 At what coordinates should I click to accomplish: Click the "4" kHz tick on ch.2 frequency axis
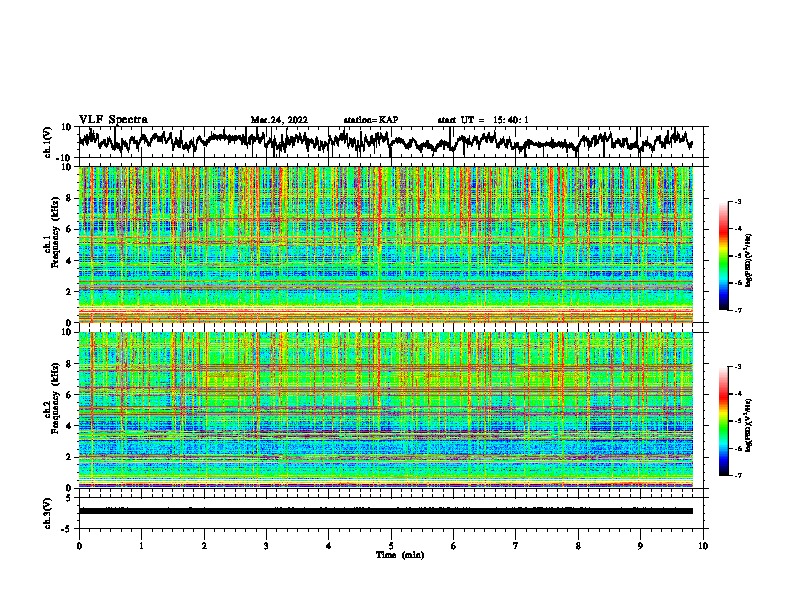pos(69,426)
